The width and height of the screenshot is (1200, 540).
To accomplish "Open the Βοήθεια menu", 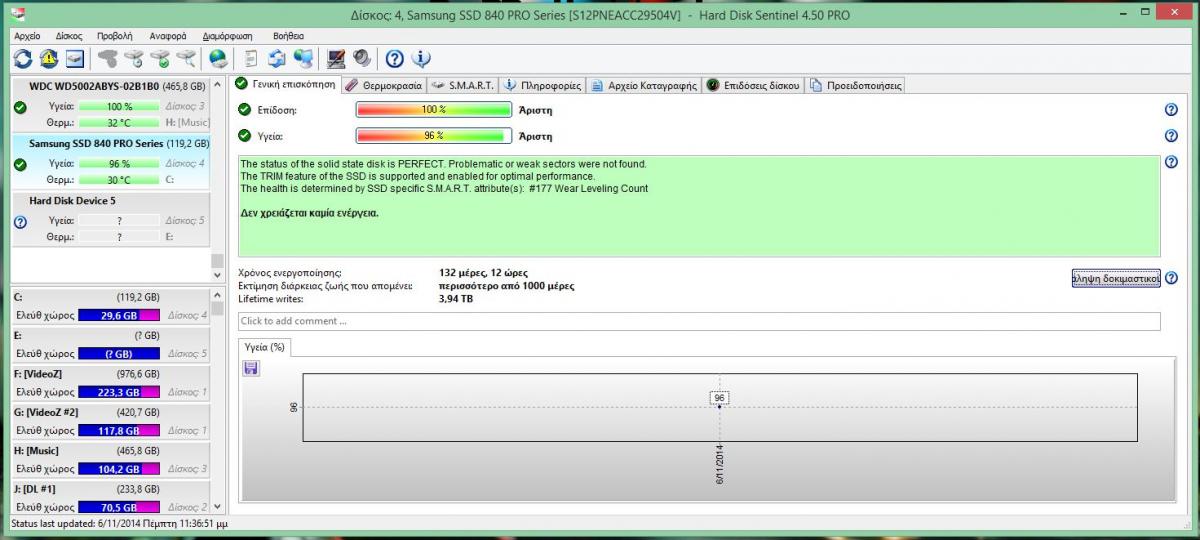I will [288, 35].
